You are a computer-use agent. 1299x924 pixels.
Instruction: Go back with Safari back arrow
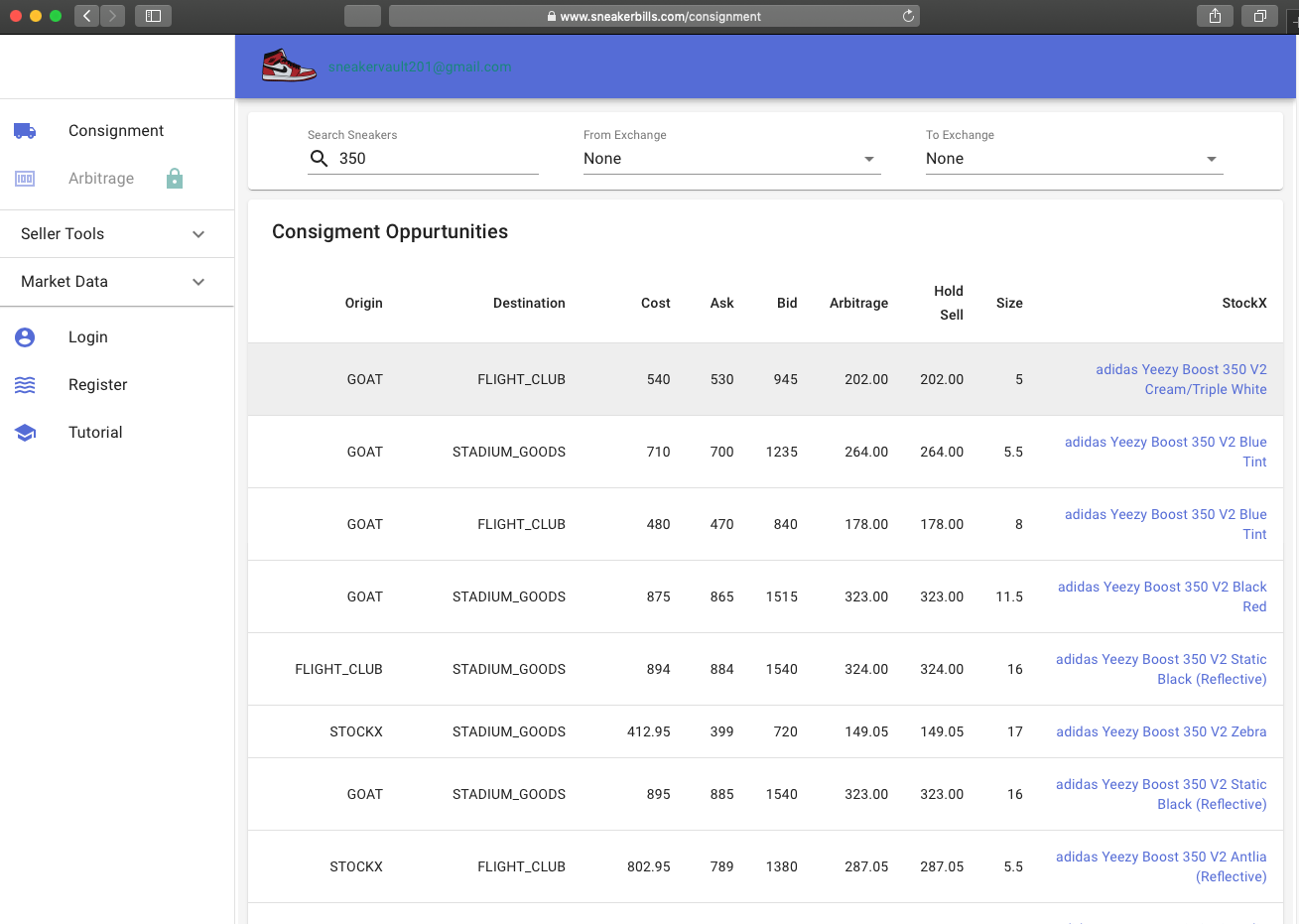click(x=86, y=16)
